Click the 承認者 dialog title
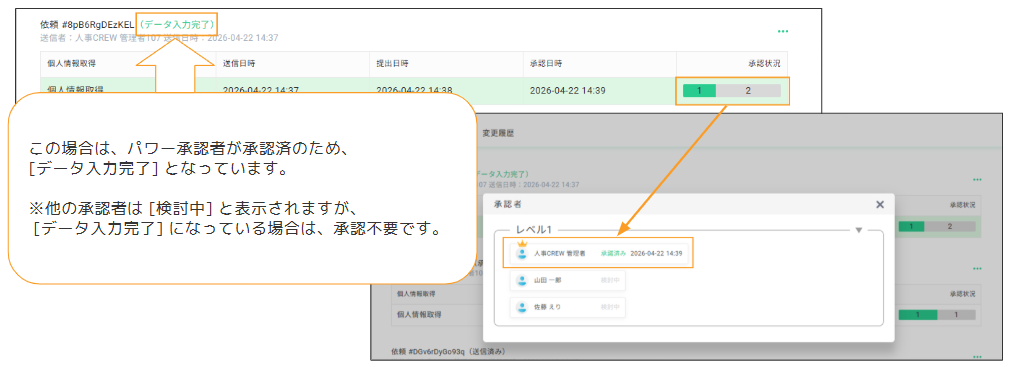1013x367 pixels. click(x=507, y=204)
